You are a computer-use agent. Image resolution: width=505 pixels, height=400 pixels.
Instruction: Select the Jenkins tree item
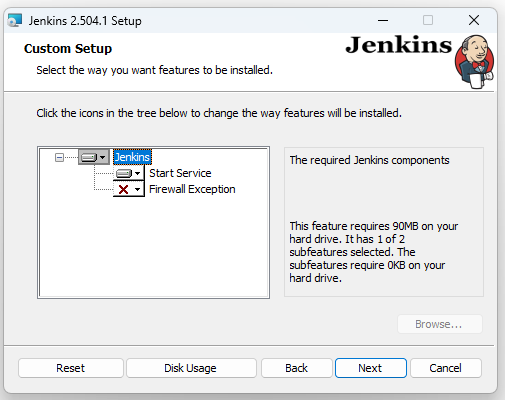132,157
